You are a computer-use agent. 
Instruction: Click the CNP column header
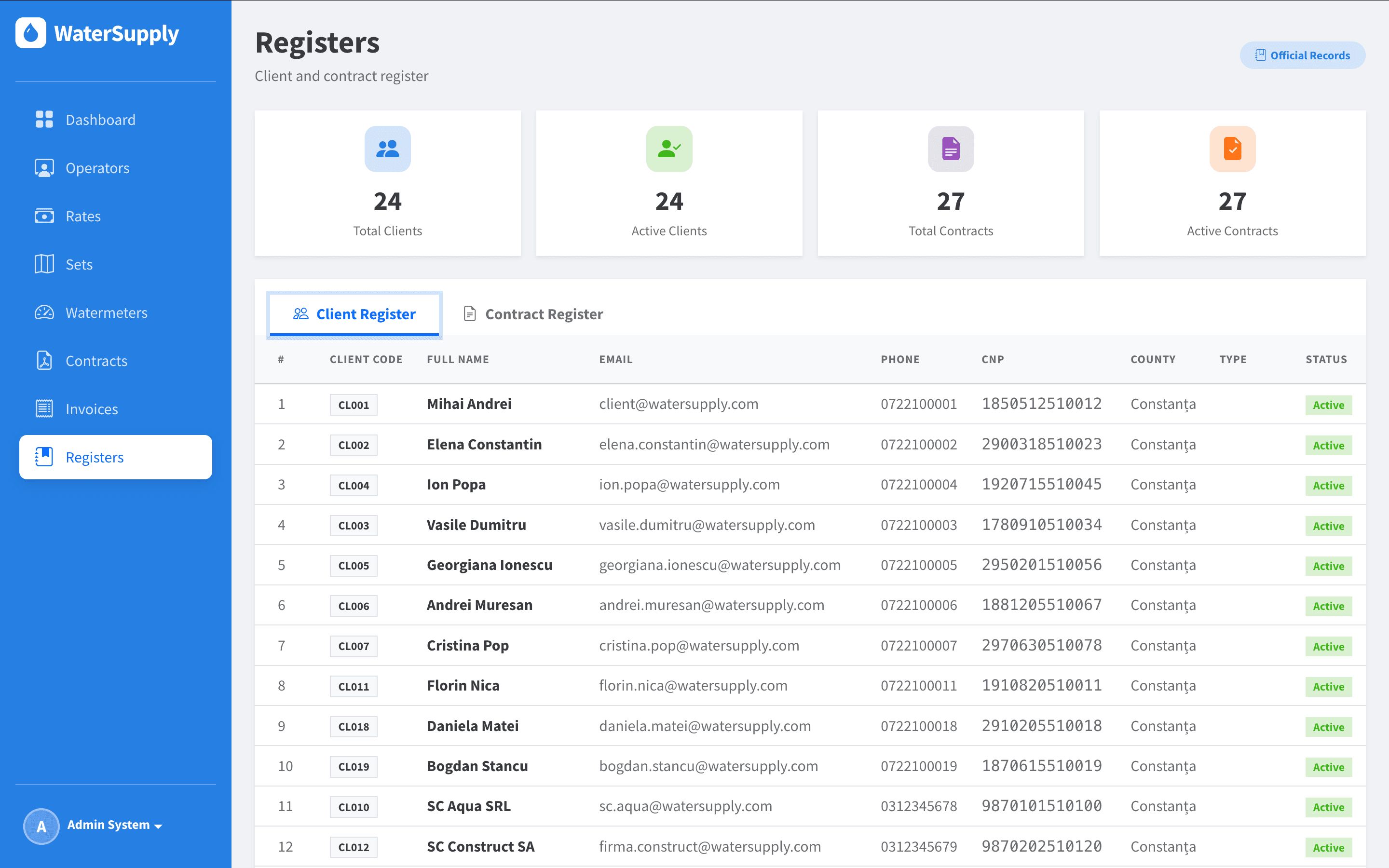(x=993, y=359)
